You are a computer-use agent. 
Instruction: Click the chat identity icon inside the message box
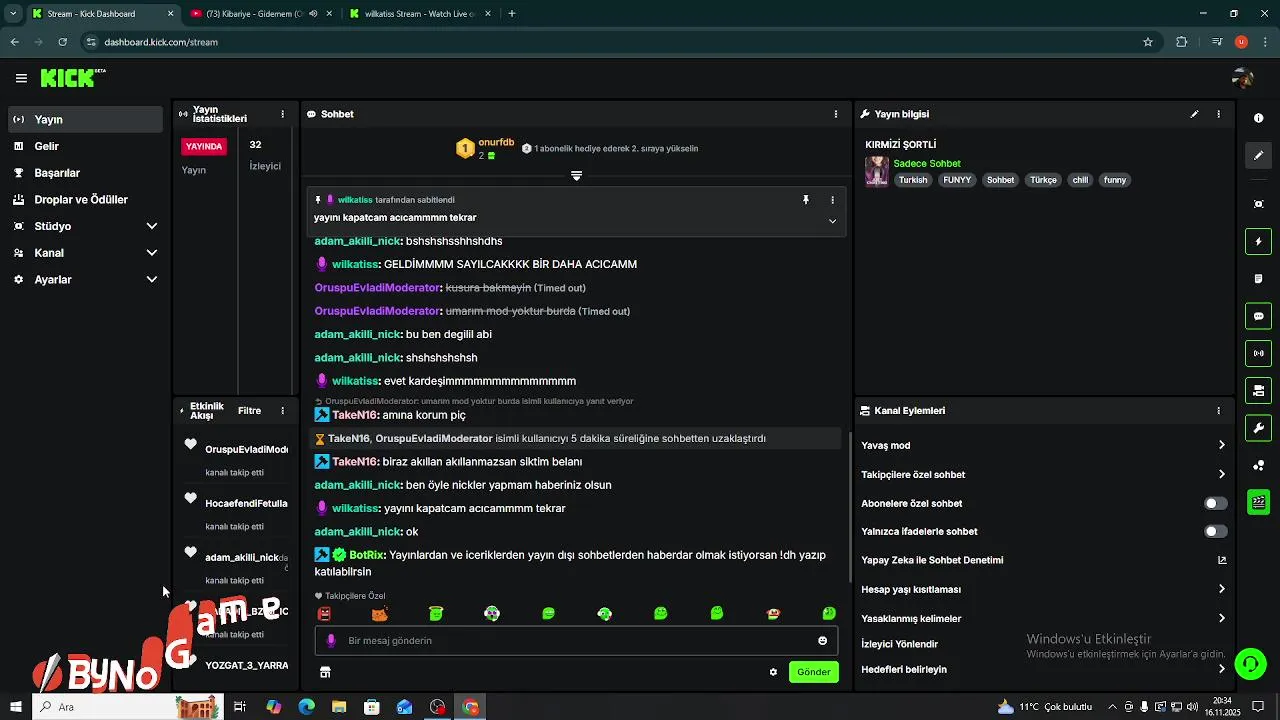(331, 640)
